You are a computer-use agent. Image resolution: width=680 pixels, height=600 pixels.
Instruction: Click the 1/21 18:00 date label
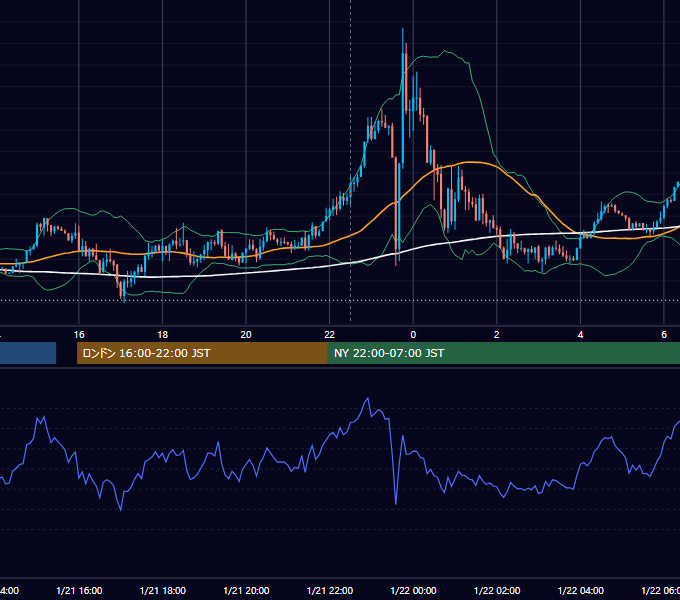click(x=163, y=590)
